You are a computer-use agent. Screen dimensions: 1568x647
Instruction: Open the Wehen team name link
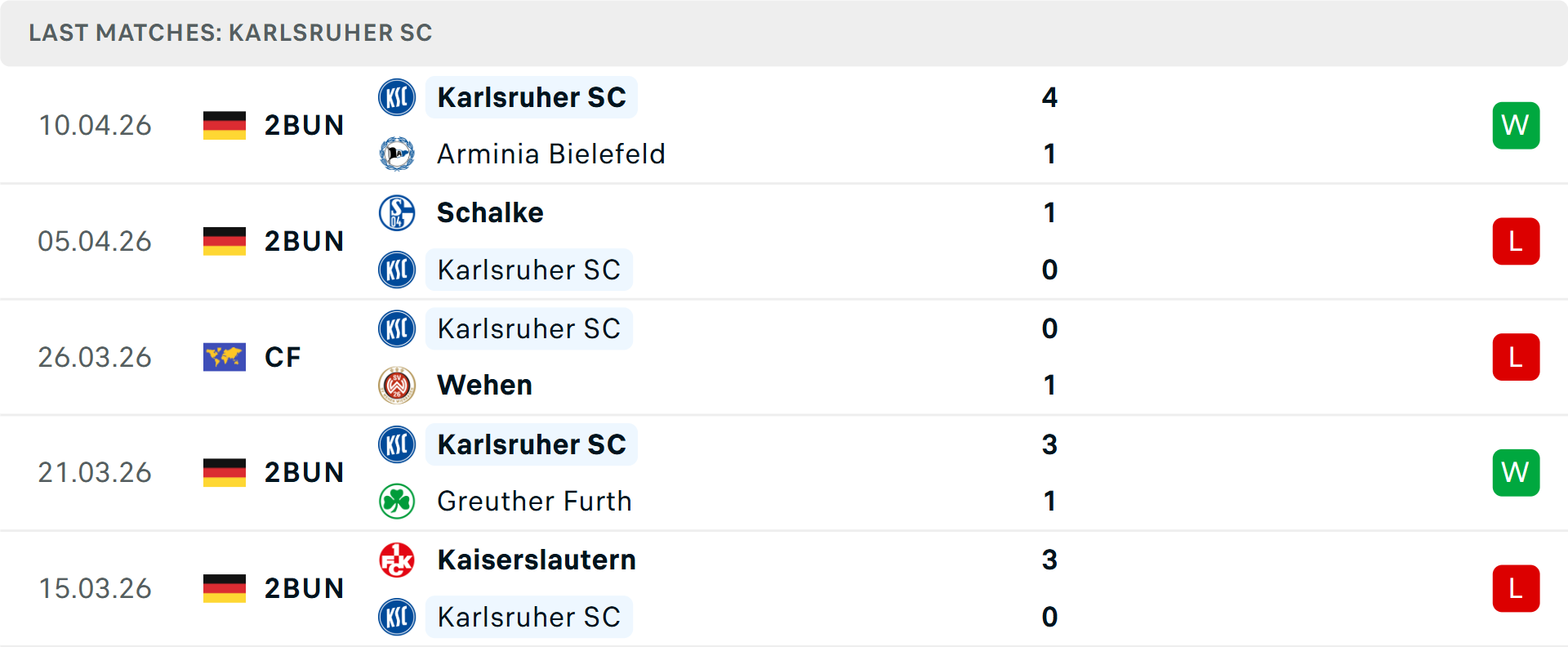[484, 385]
